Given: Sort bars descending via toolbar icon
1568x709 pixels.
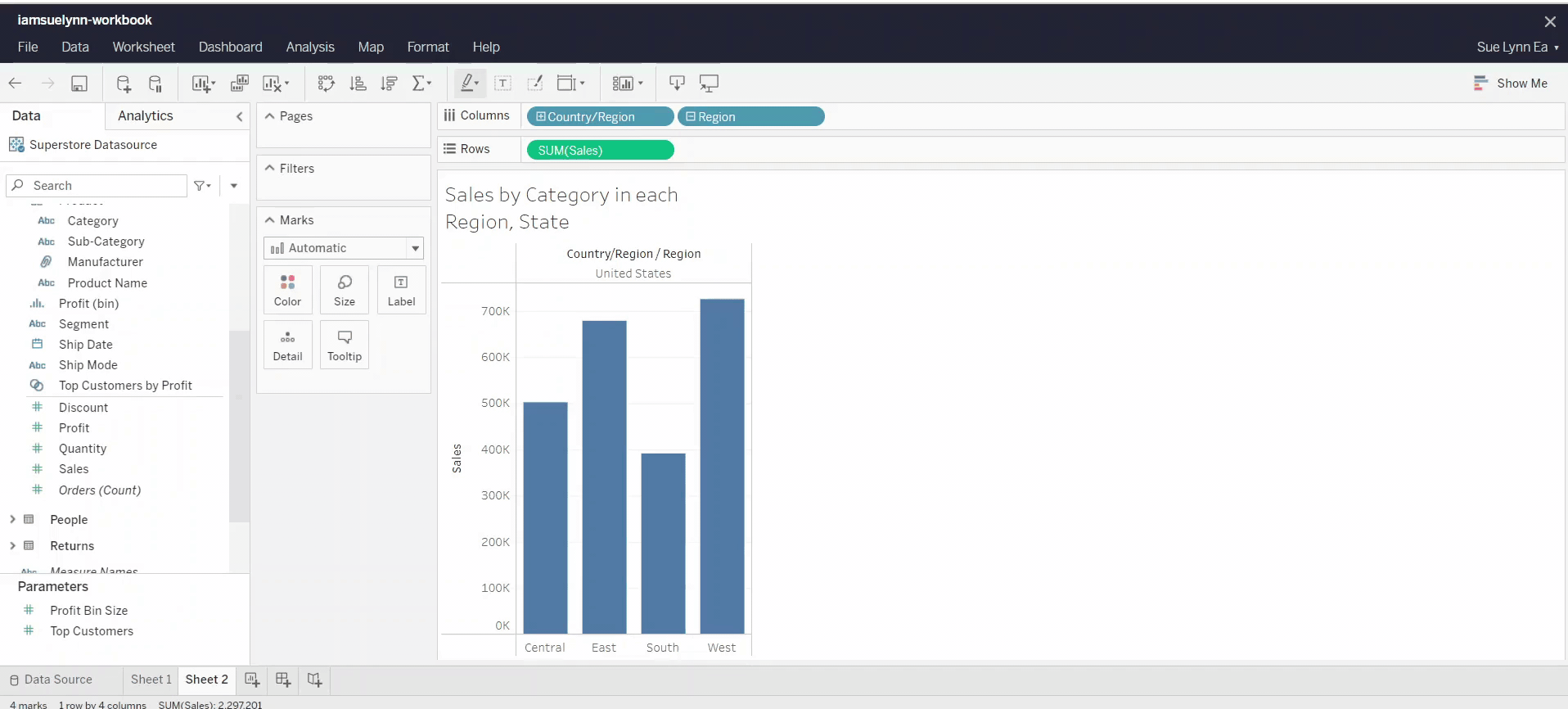Looking at the screenshot, I should [390, 84].
